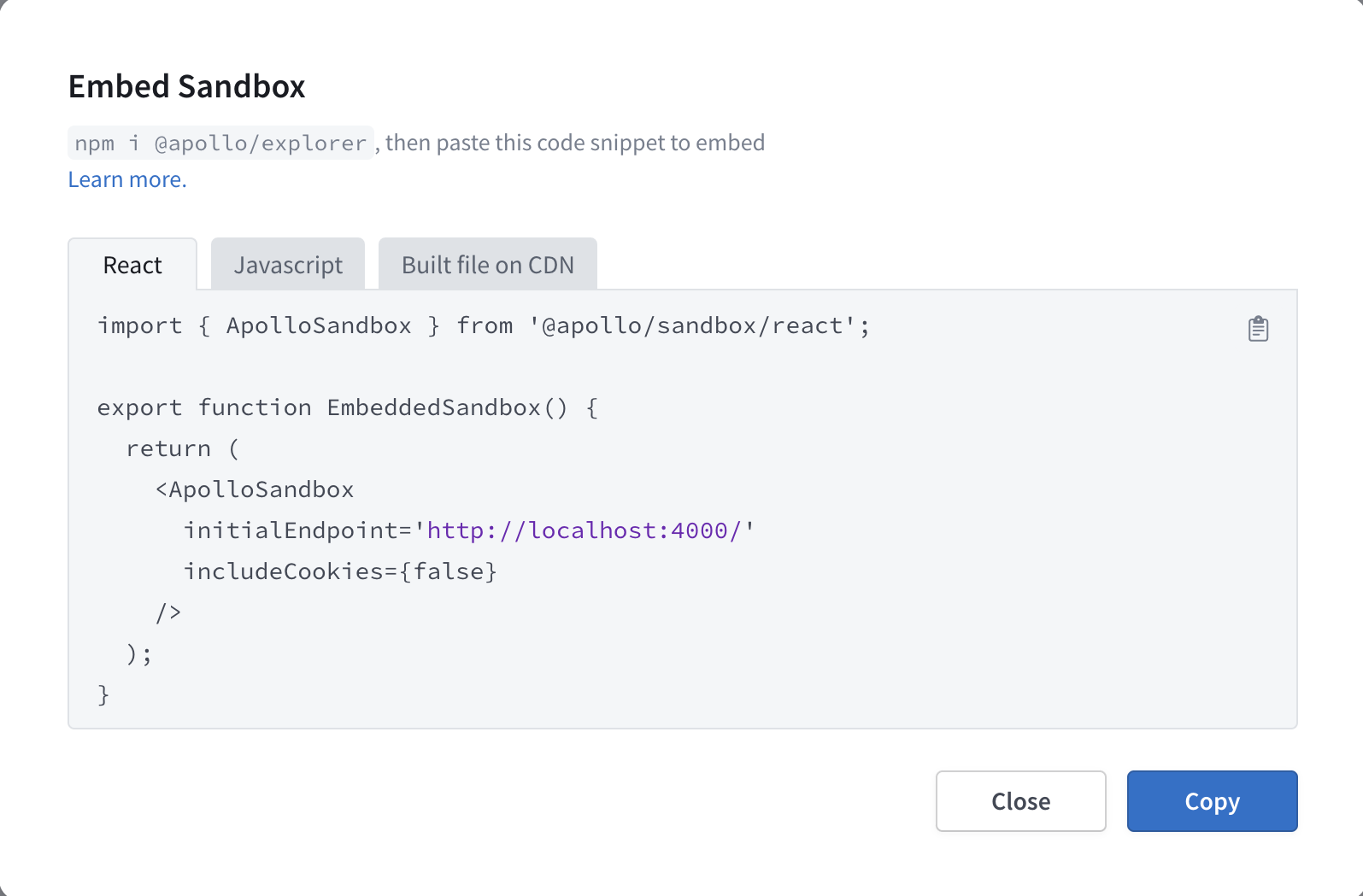Open the Learn more link
The image size is (1363, 896).
coord(126,179)
